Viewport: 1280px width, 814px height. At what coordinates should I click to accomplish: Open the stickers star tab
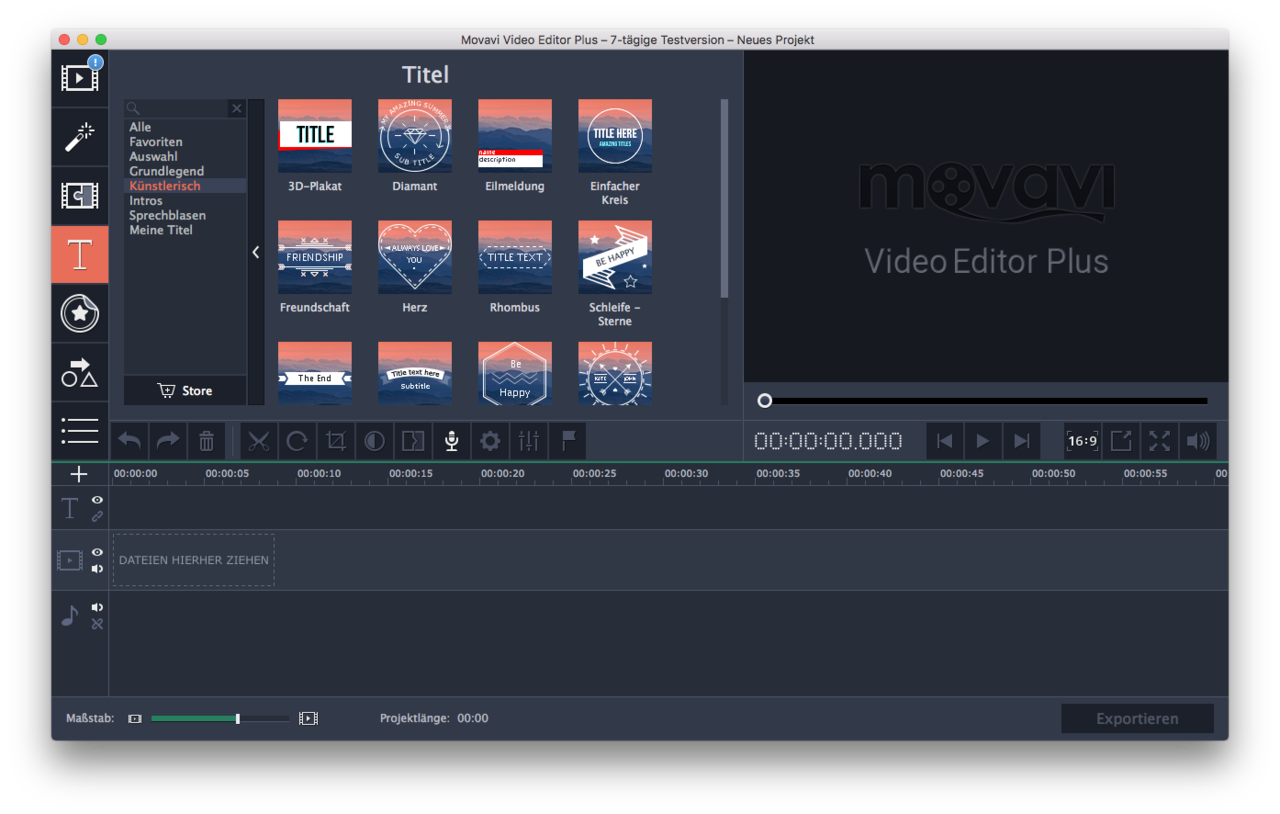(x=80, y=314)
